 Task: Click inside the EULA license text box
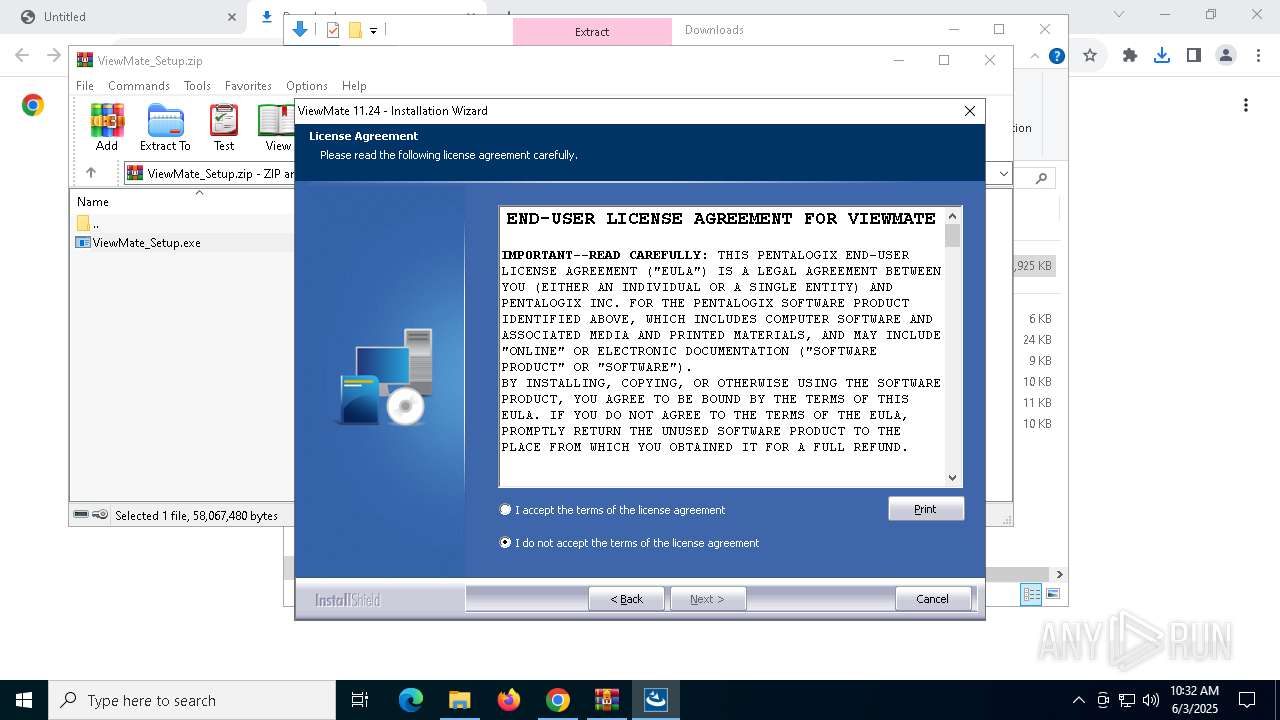(x=722, y=347)
